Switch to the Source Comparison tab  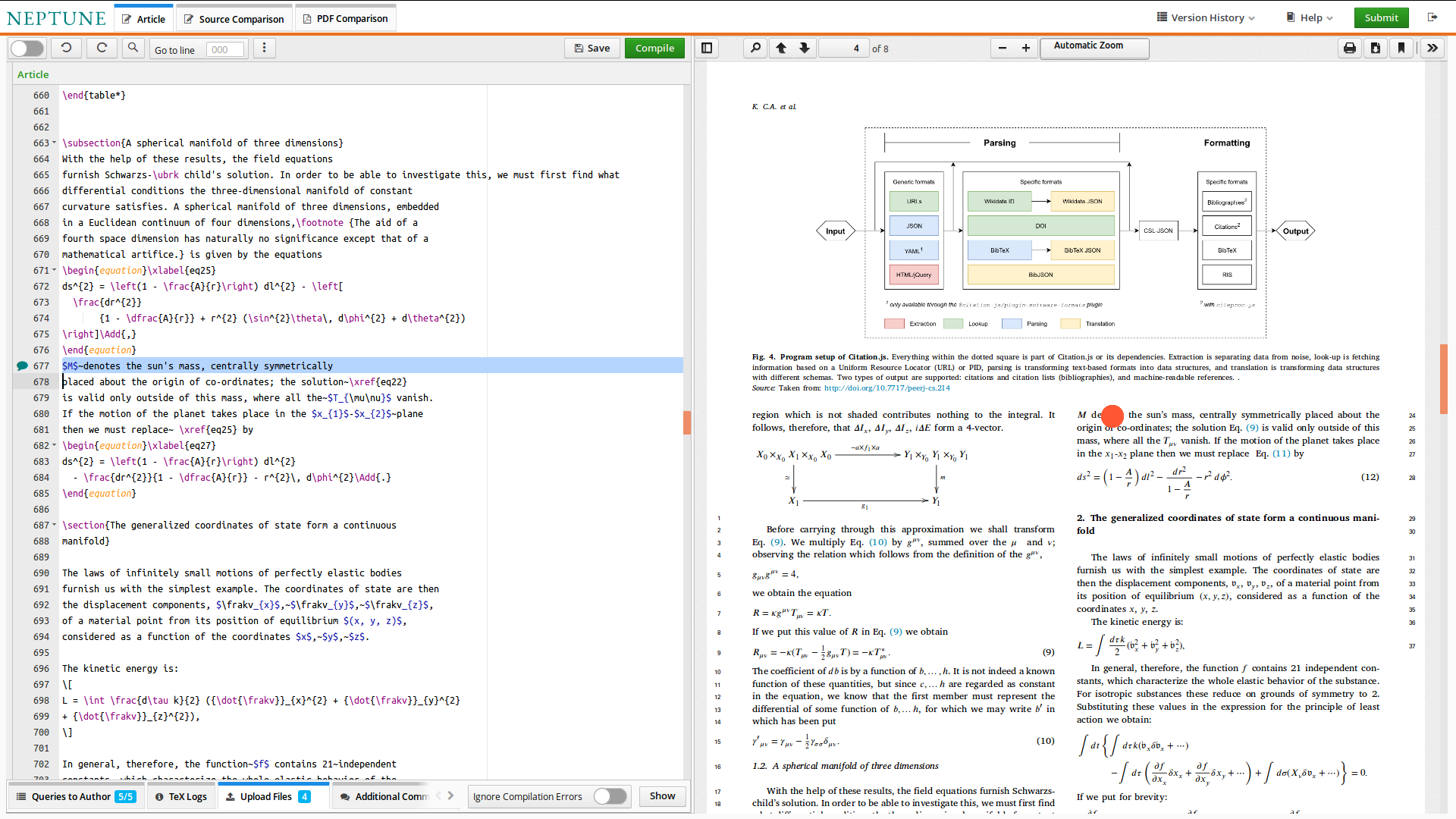(x=234, y=19)
